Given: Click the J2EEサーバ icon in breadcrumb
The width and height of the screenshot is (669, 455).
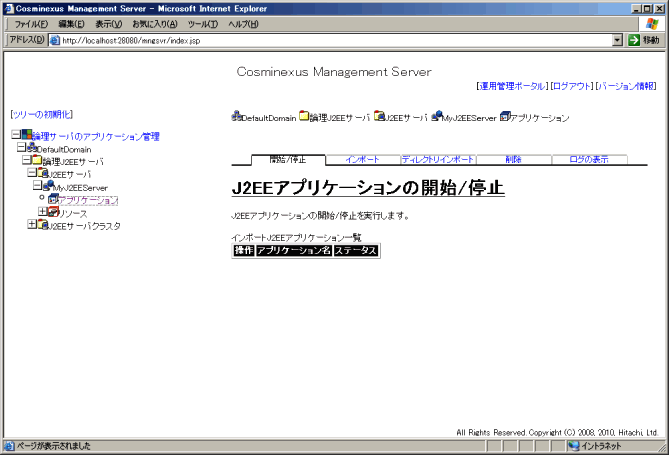Looking at the screenshot, I should 379,116.
